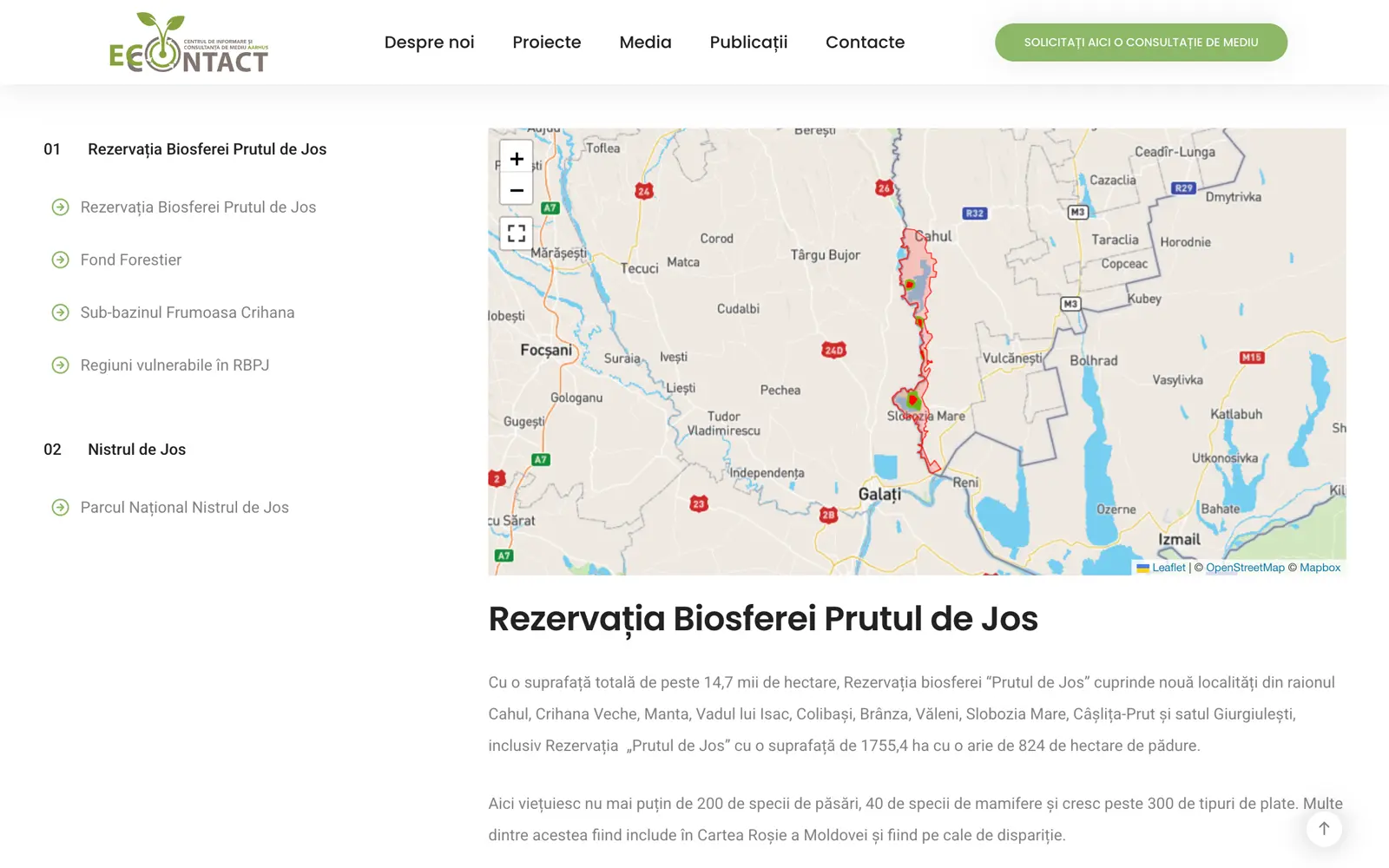The image size is (1389, 868).
Task: Click the Leaflet attribution link
Action: coord(1168,568)
